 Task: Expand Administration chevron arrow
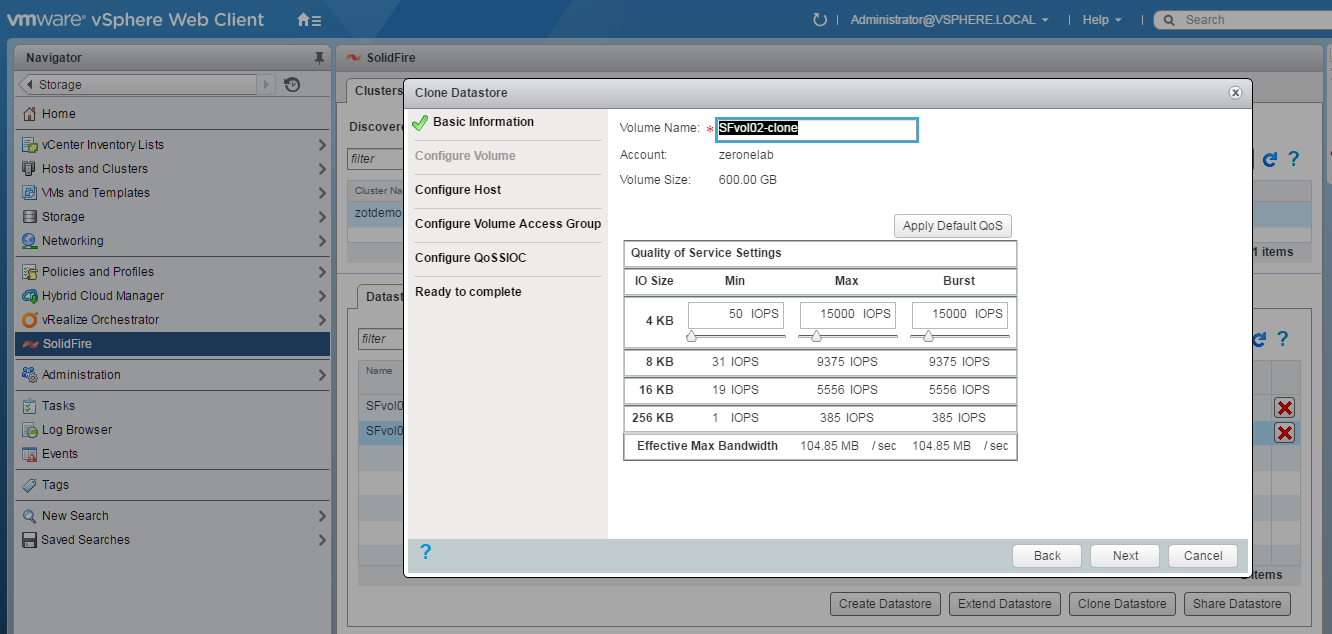click(x=322, y=375)
